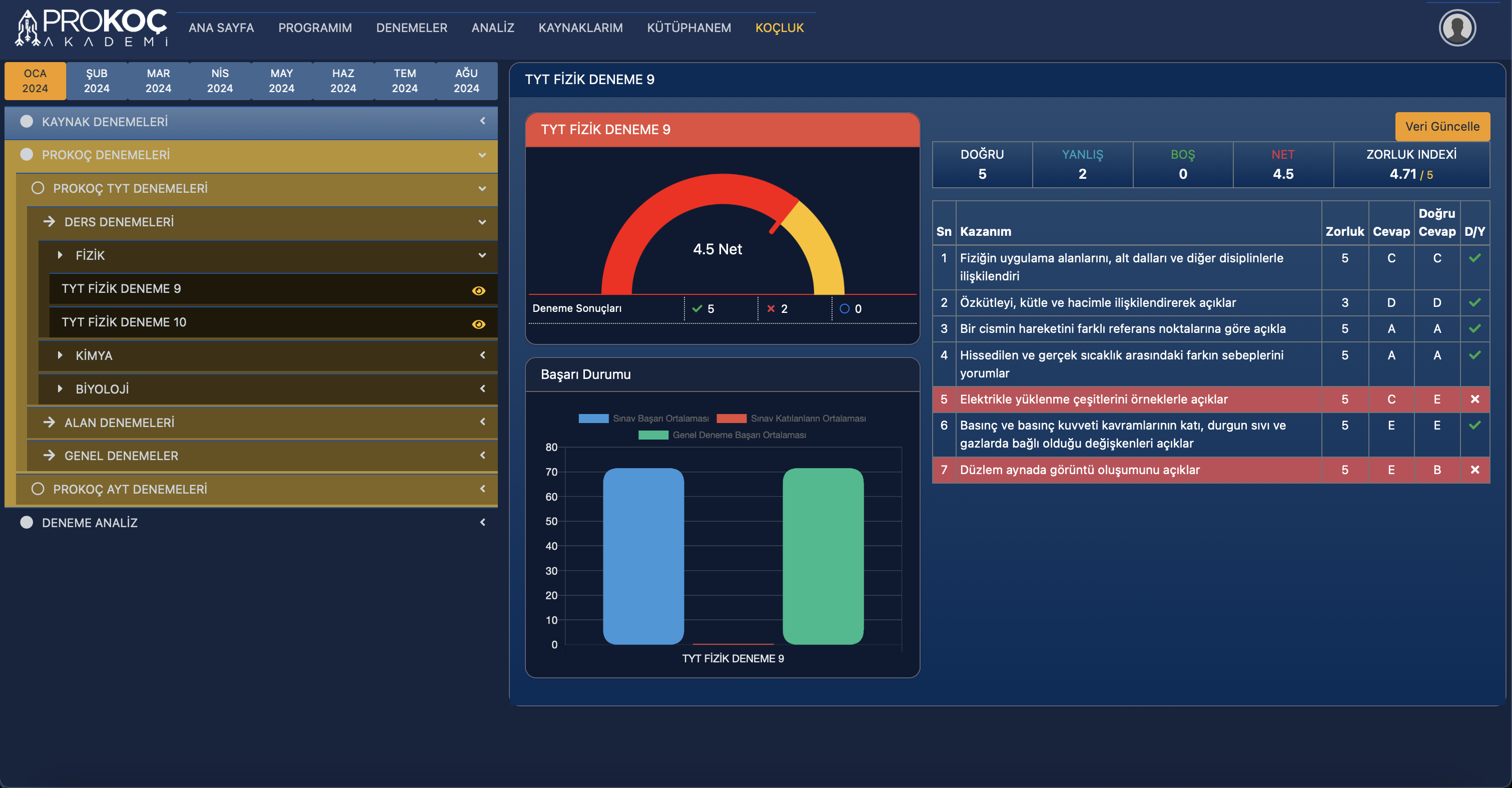
Task: Expand DENEME ANALİZ section chevron
Action: pos(482,522)
